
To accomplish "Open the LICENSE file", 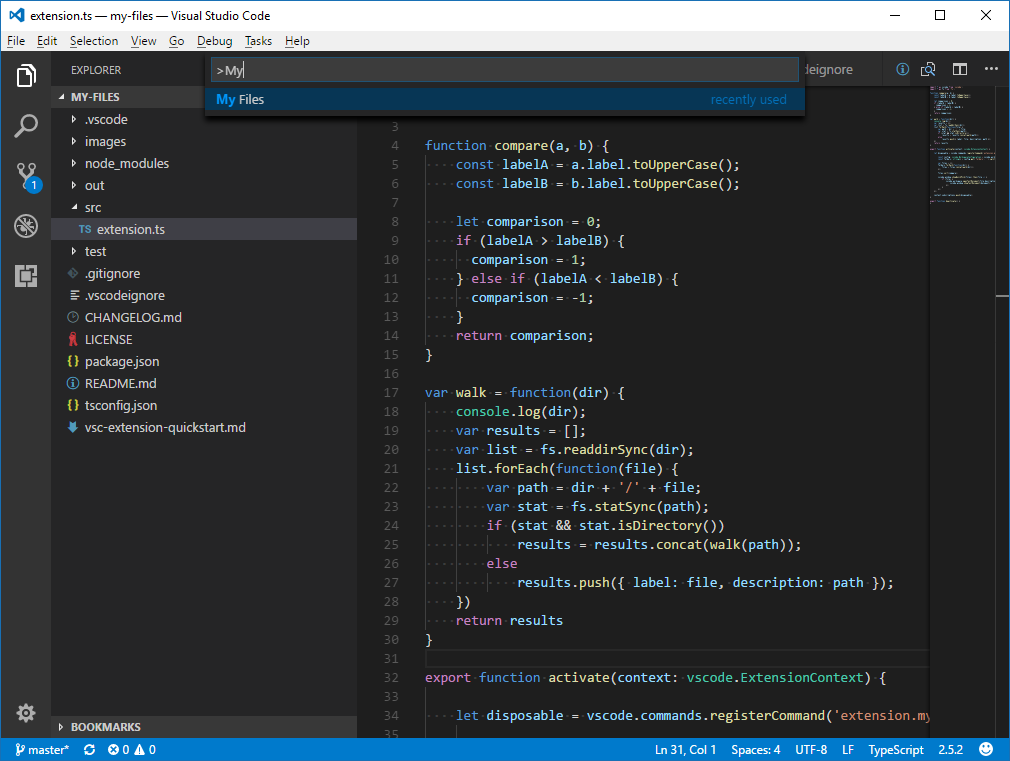I will click(204, 339).
